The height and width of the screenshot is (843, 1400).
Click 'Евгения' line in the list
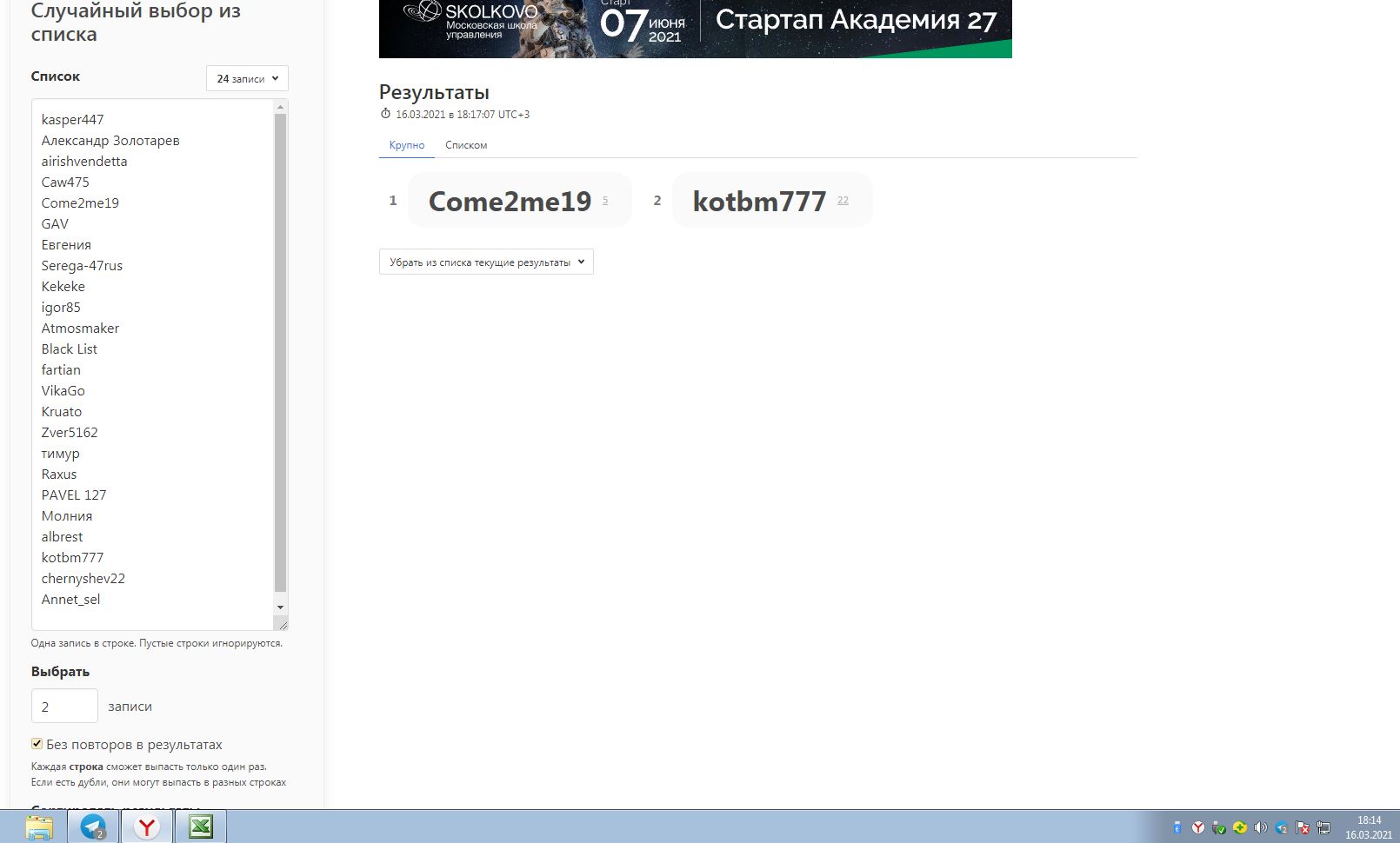point(66,245)
